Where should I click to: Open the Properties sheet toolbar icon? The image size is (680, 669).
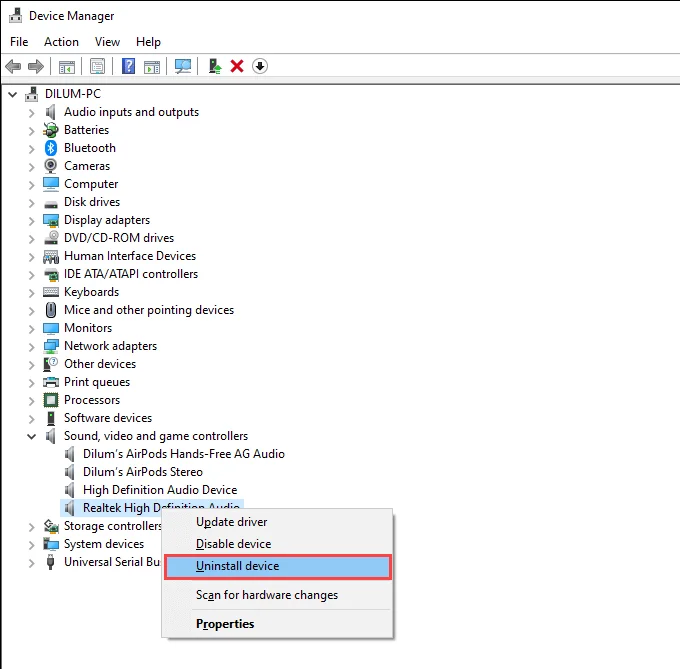coord(98,66)
